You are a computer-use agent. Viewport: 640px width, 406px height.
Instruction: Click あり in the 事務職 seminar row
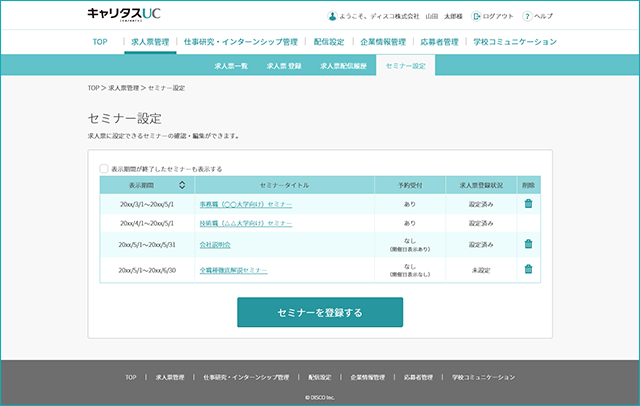(410, 204)
